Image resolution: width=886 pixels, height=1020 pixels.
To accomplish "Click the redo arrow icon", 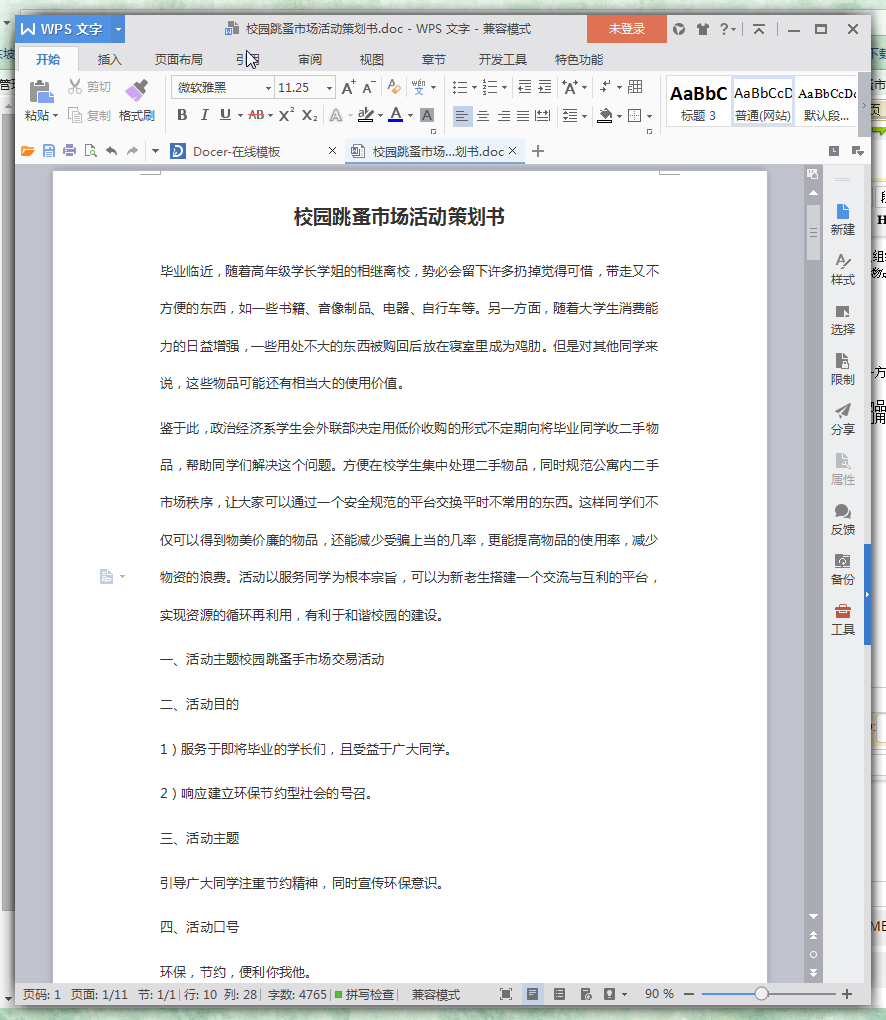I will tap(133, 151).
